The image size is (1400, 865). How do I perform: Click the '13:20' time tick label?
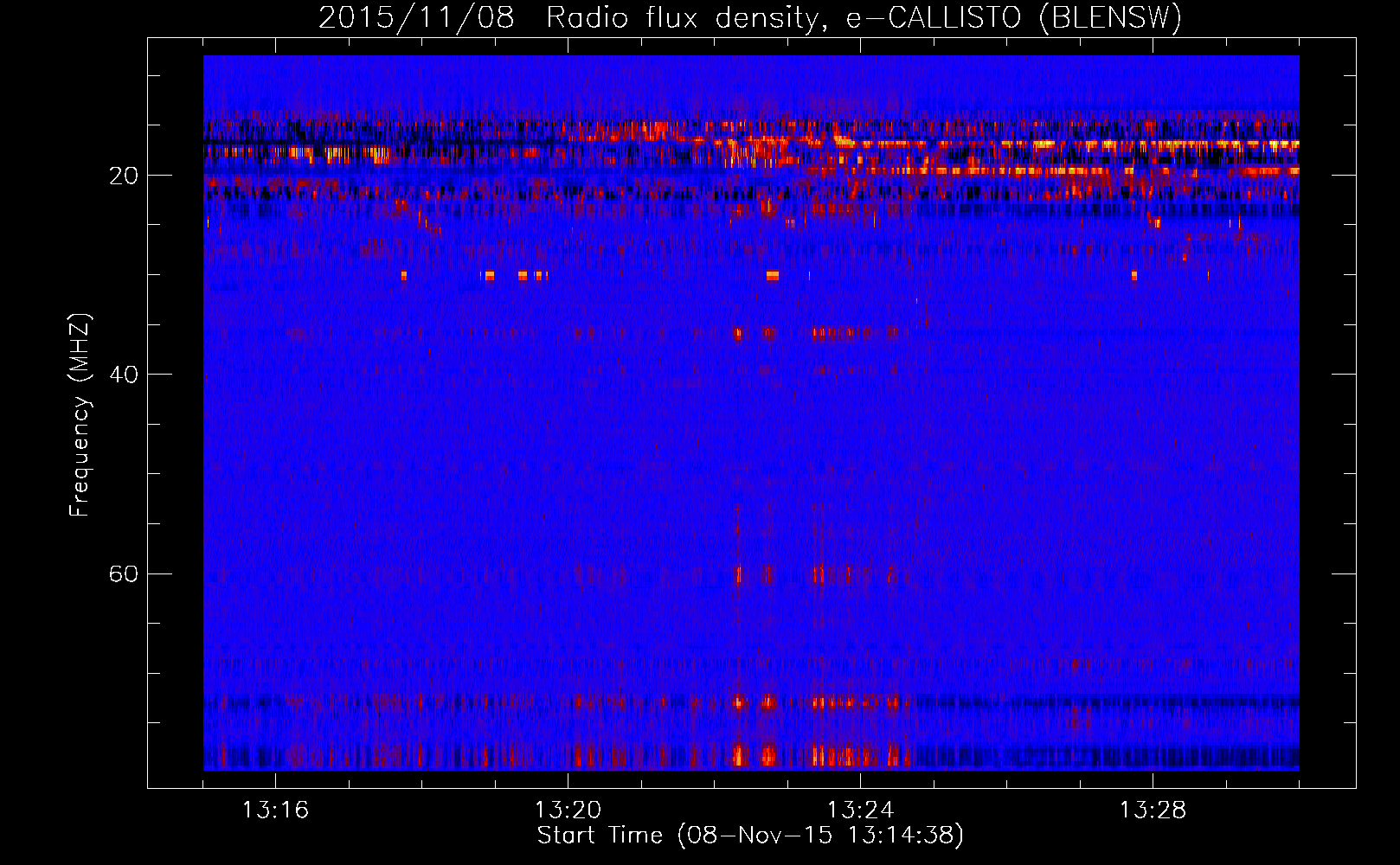[x=568, y=810]
